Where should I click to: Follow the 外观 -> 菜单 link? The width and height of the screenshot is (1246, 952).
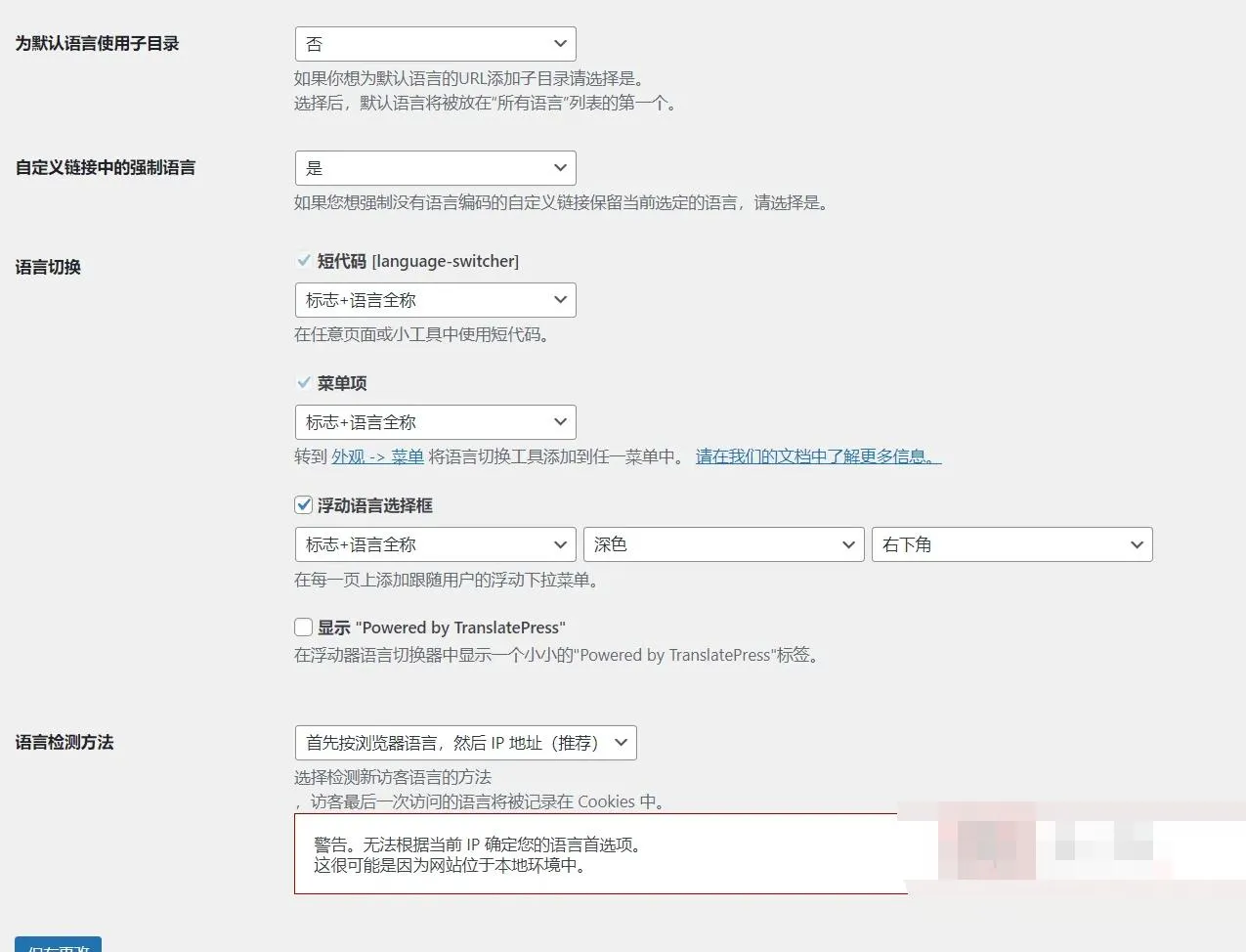click(x=377, y=456)
